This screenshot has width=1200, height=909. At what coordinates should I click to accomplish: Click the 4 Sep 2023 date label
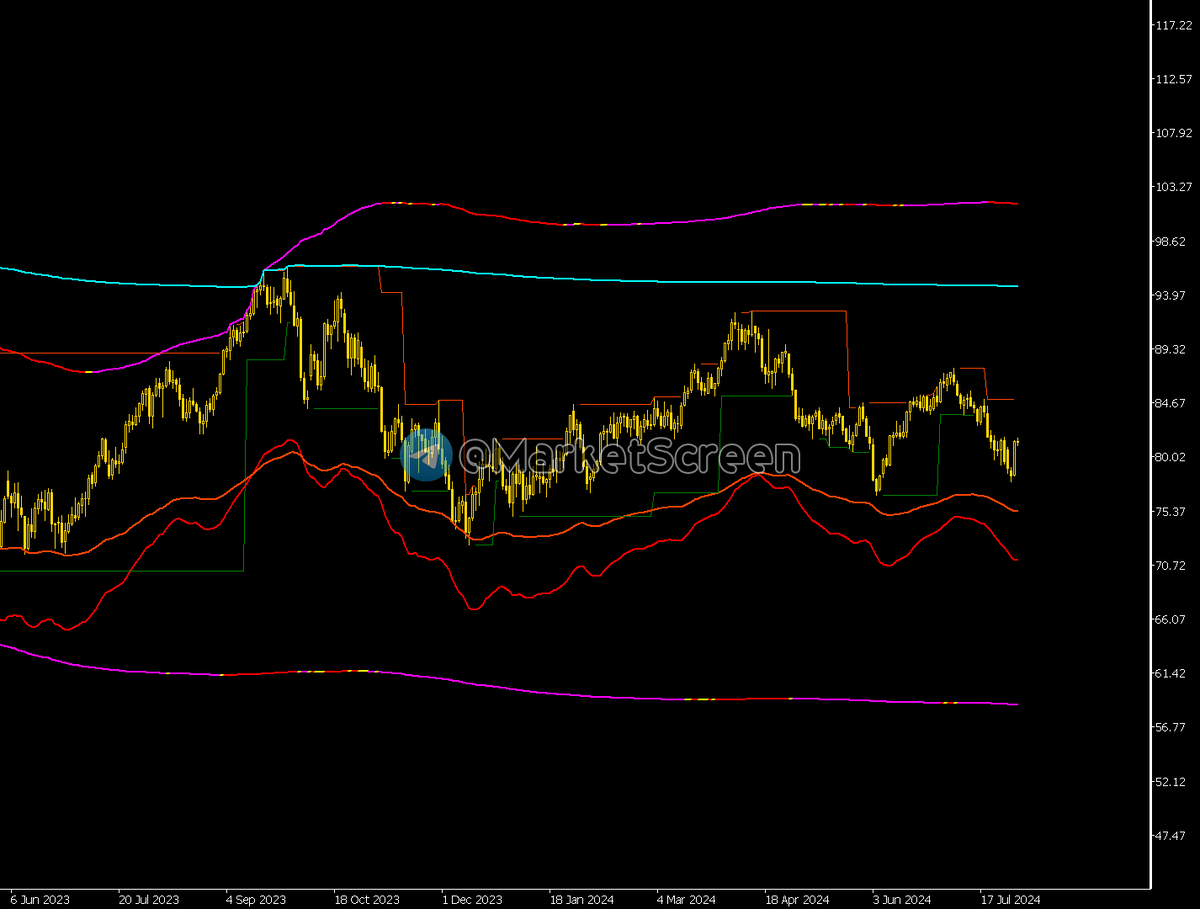tap(256, 899)
